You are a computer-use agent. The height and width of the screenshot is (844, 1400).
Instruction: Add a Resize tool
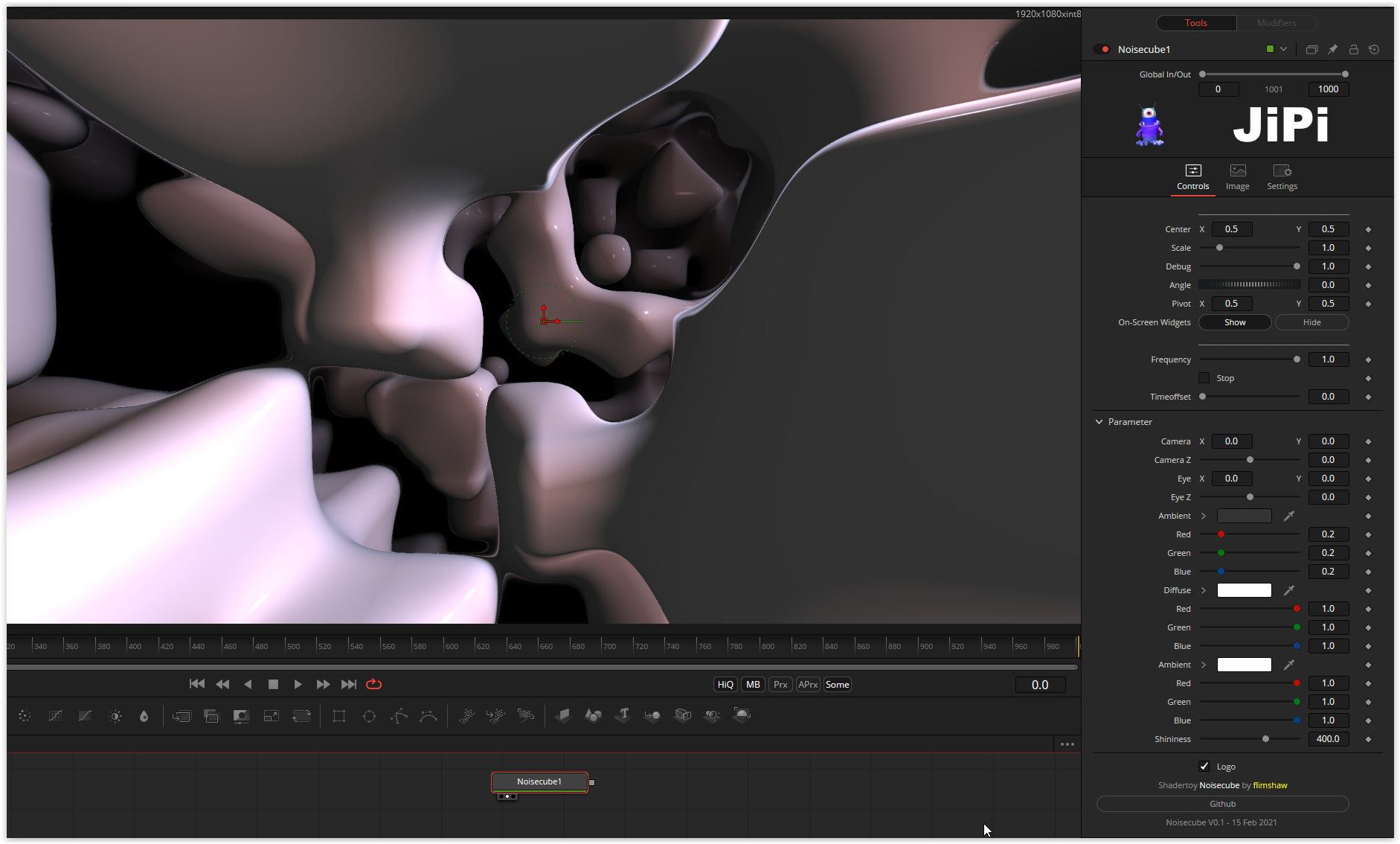click(272, 716)
